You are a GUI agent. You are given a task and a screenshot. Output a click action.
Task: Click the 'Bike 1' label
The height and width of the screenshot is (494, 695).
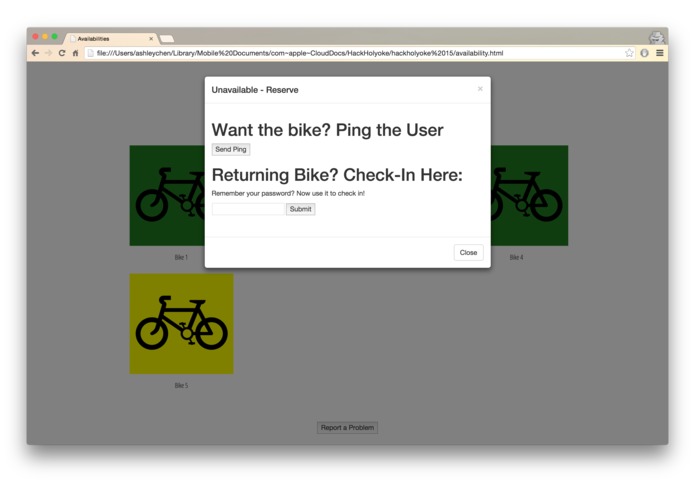(x=181, y=257)
